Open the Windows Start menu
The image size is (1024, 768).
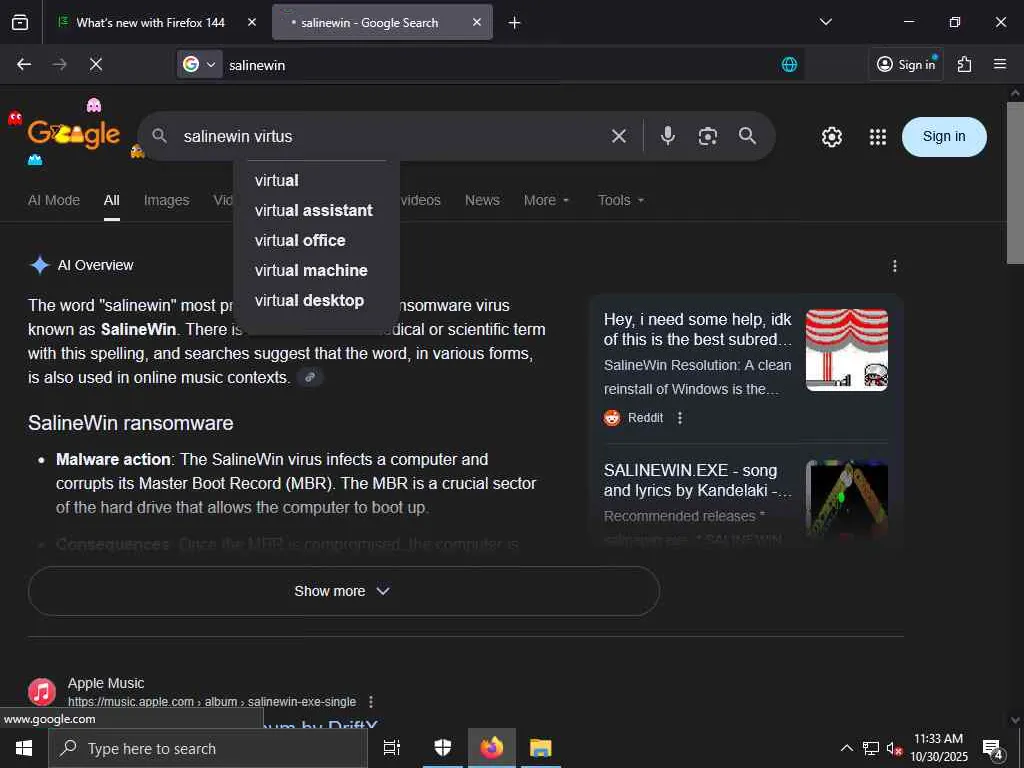[x=24, y=748]
